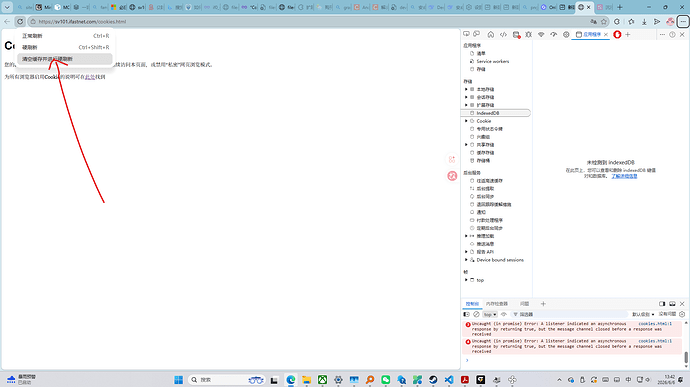Switch to 问题 drawer tab
Image resolution: width=690 pixels, height=387 pixels.
[x=525, y=304]
